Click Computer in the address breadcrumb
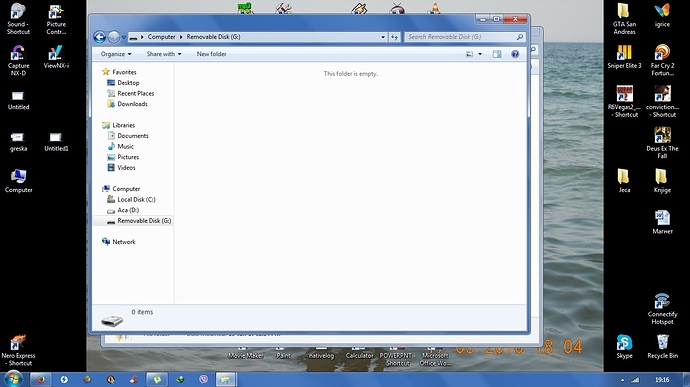 [161, 37]
